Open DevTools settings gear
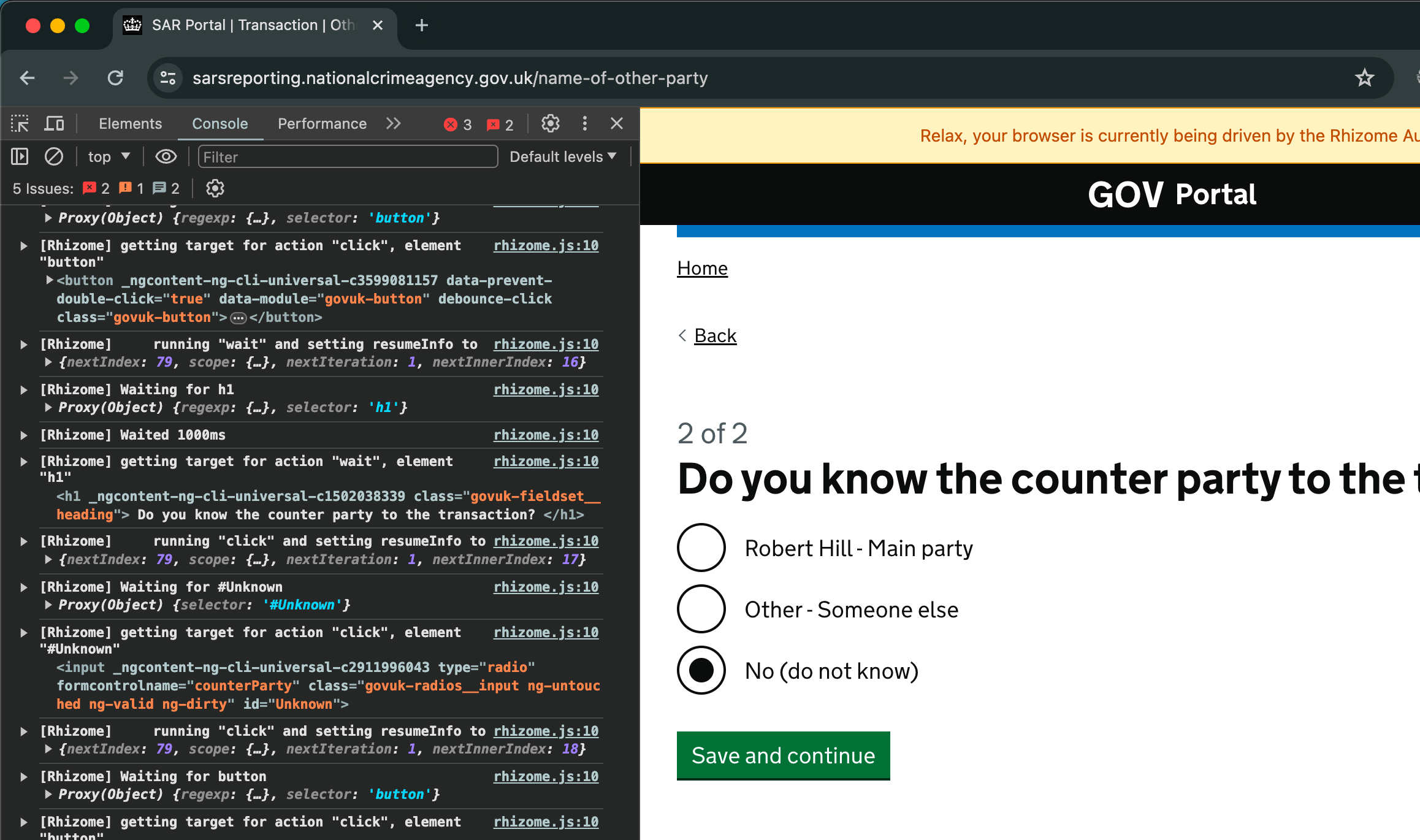The width and height of the screenshot is (1420, 840). [550, 124]
